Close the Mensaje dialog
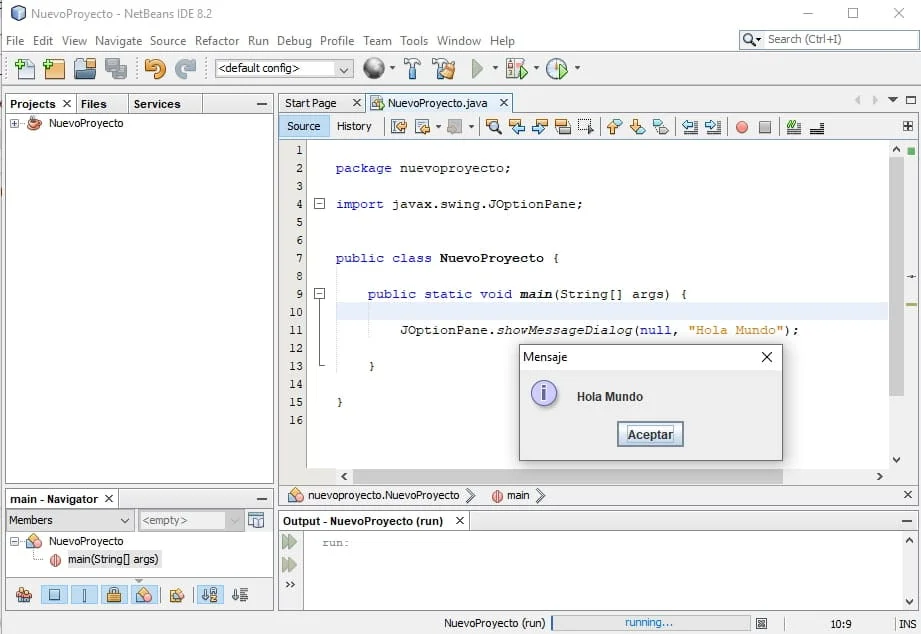The width and height of the screenshot is (921, 634). pyautogui.click(x=767, y=357)
